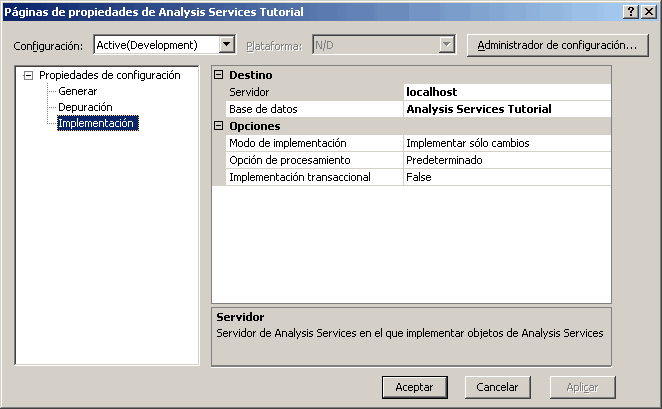Viewport: 662px width, 409px height.
Task: Click the False transactional value
Action: point(507,177)
